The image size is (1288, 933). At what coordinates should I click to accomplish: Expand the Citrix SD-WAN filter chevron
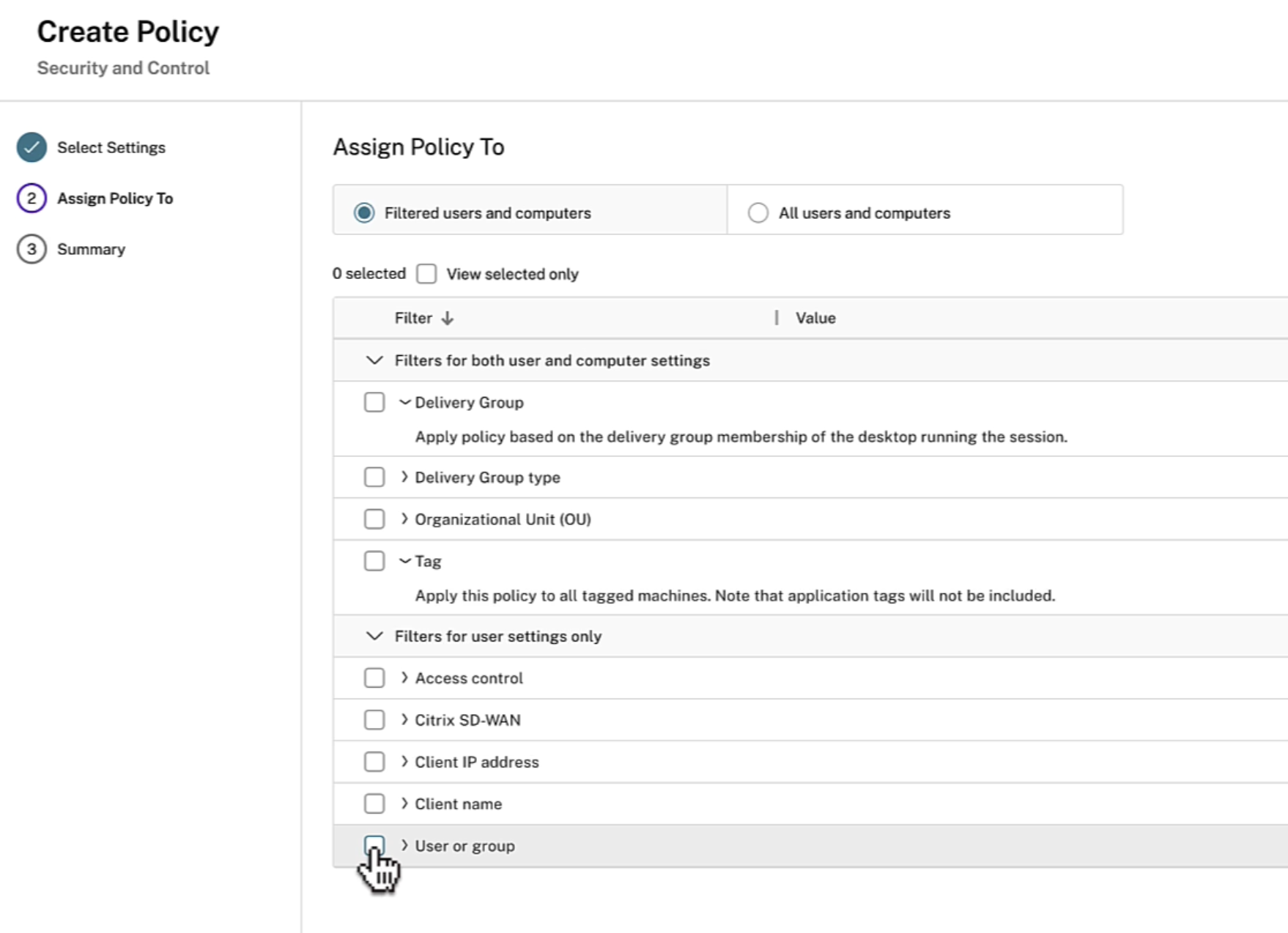(x=404, y=720)
